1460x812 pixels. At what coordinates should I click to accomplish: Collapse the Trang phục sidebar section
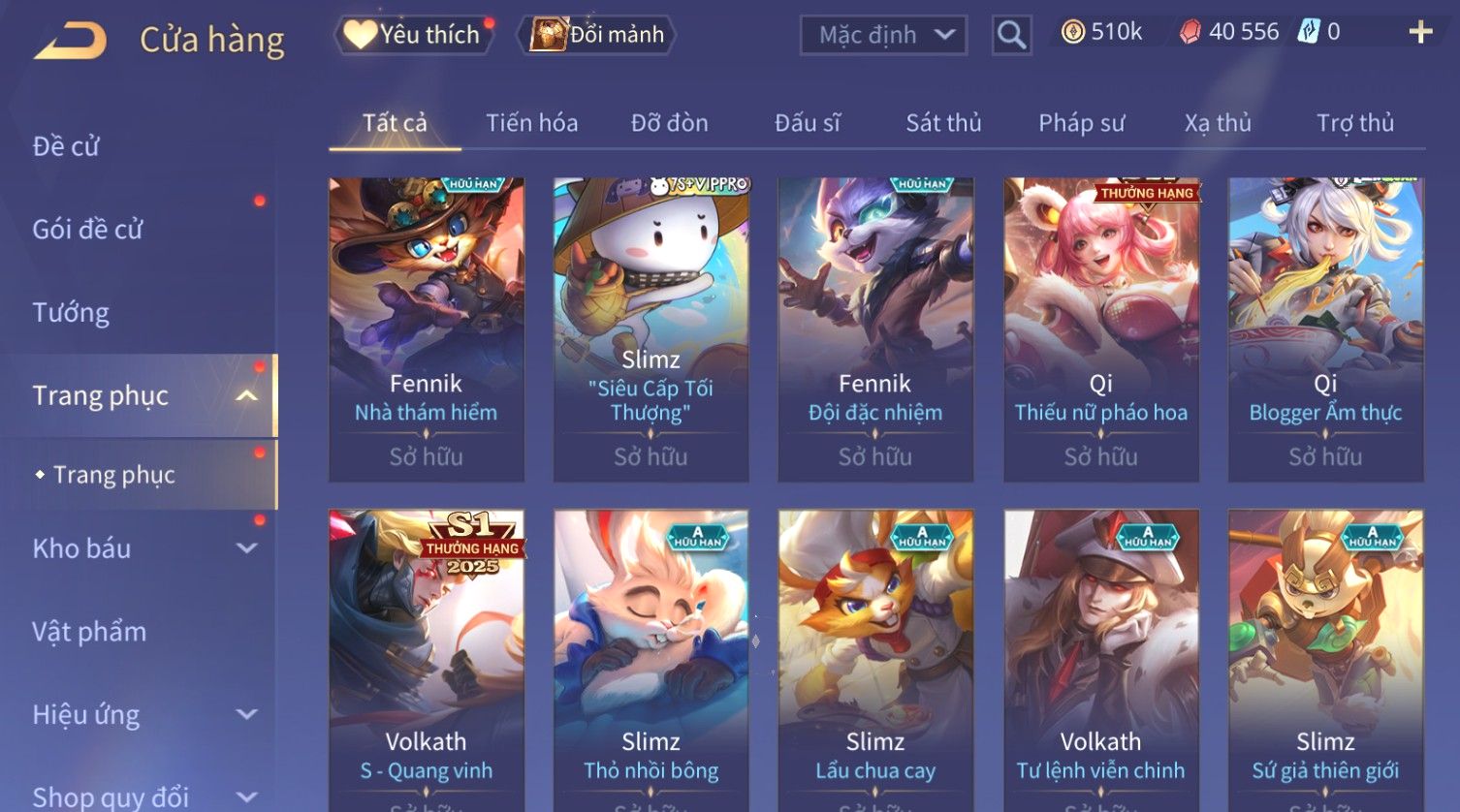(x=247, y=395)
